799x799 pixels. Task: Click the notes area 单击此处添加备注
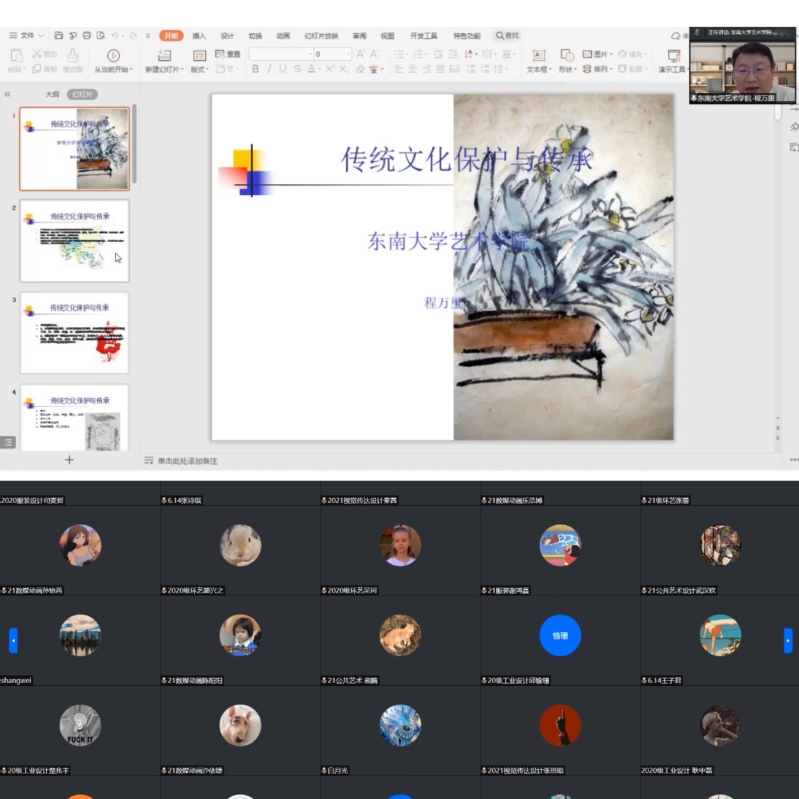pyautogui.click(x=186, y=461)
